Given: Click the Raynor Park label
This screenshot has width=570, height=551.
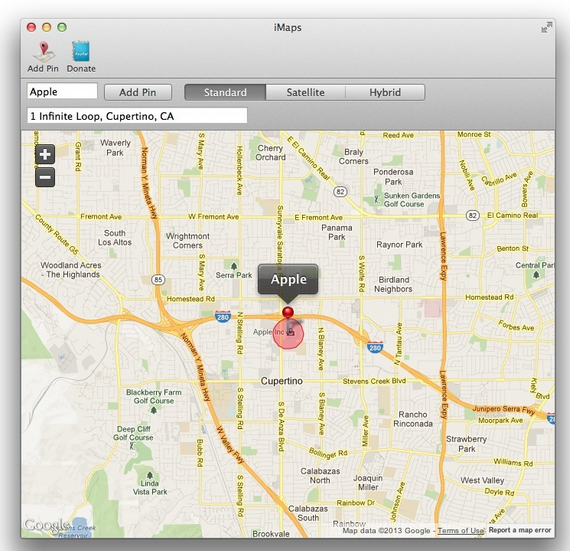Looking at the screenshot, I should 399,245.
